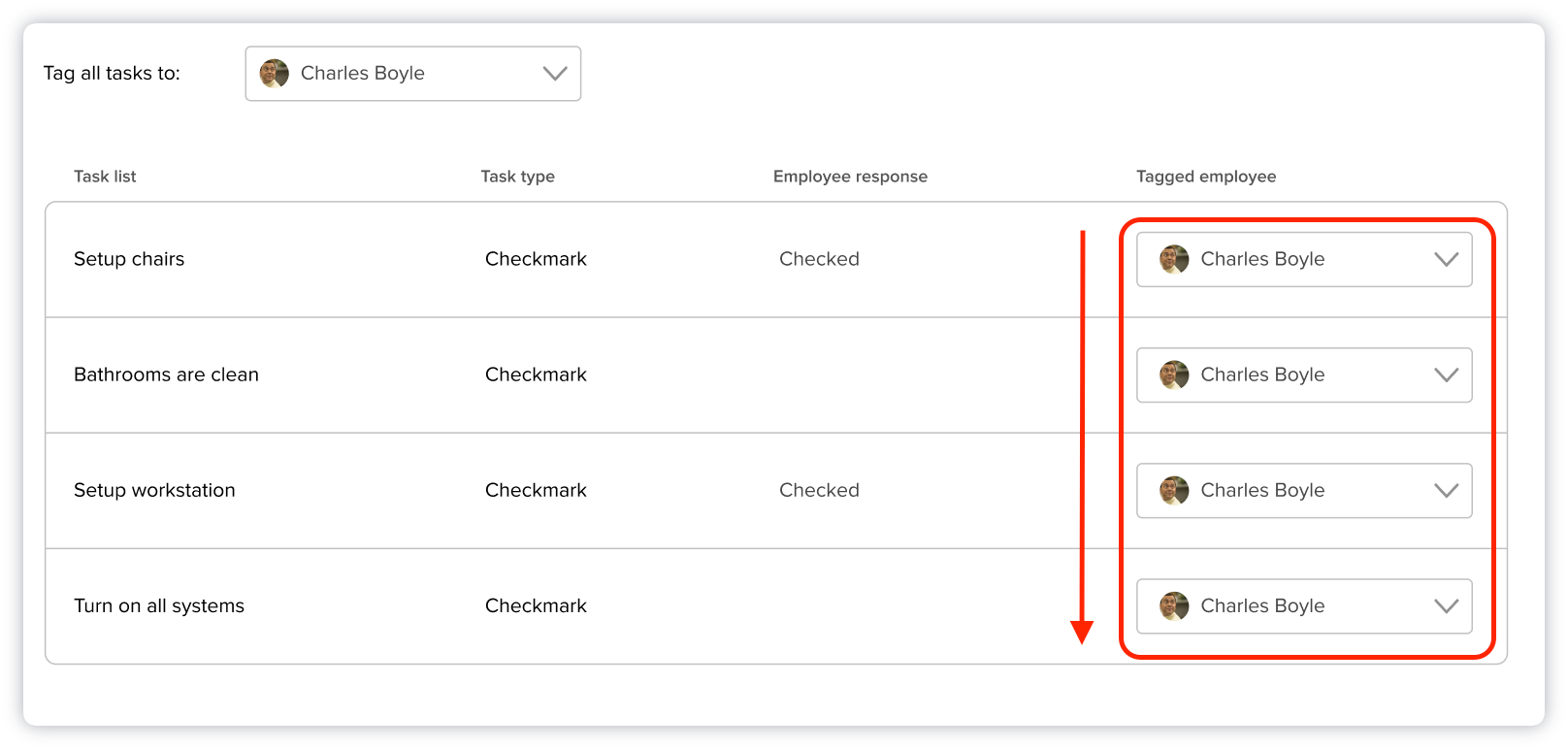Click Charles Boyle avatar in top dropdown

[x=275, y=74]
